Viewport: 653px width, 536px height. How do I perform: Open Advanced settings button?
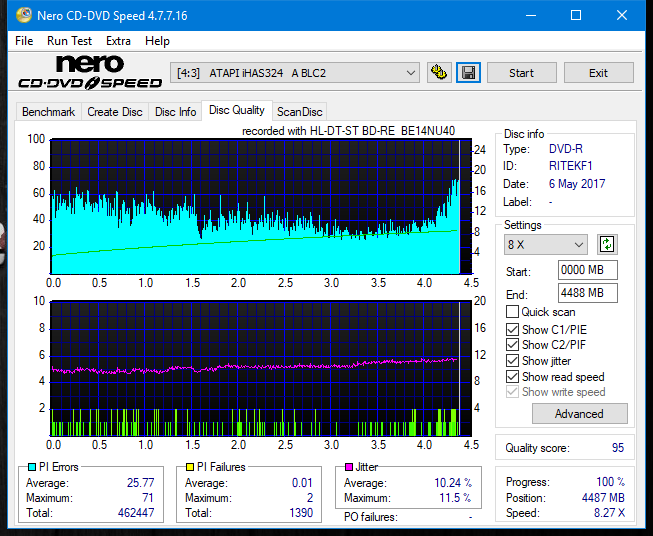(579, 414)
